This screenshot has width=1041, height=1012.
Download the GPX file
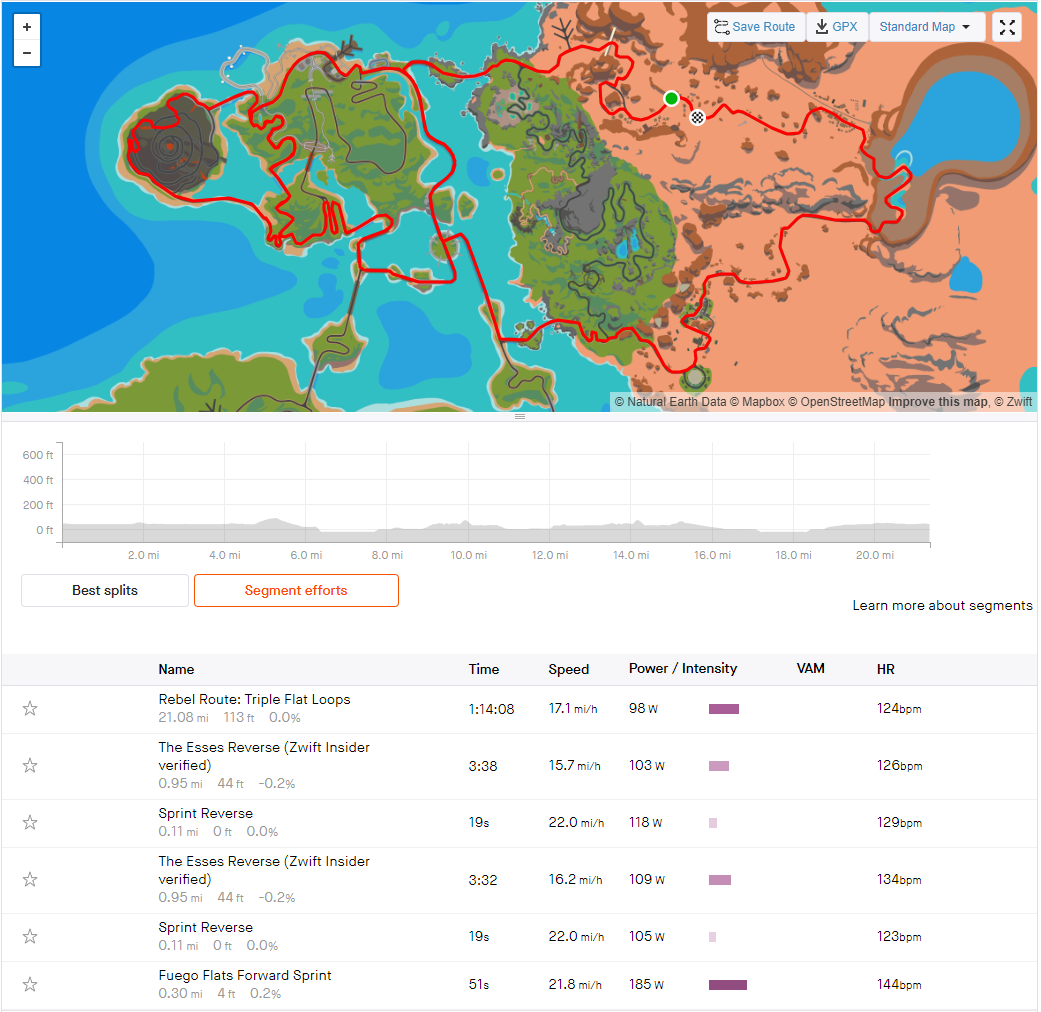[837, 27]
